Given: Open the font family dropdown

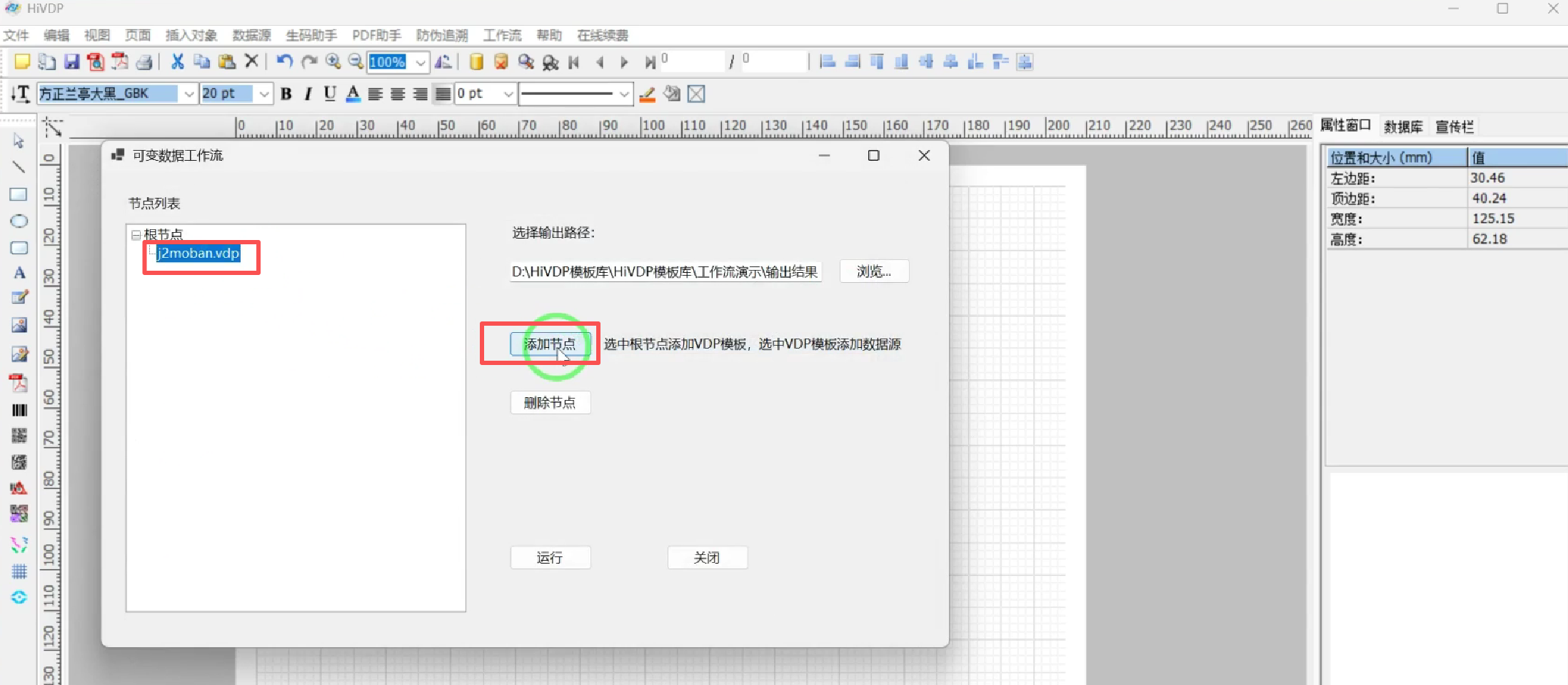Looking at the screenshot, I should pos(189,94).
